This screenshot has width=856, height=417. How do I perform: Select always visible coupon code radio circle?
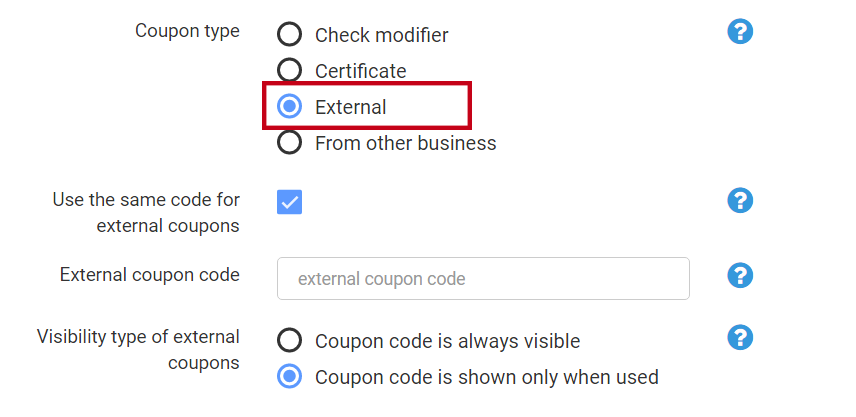pyautogui.click(x=290, y=341)
